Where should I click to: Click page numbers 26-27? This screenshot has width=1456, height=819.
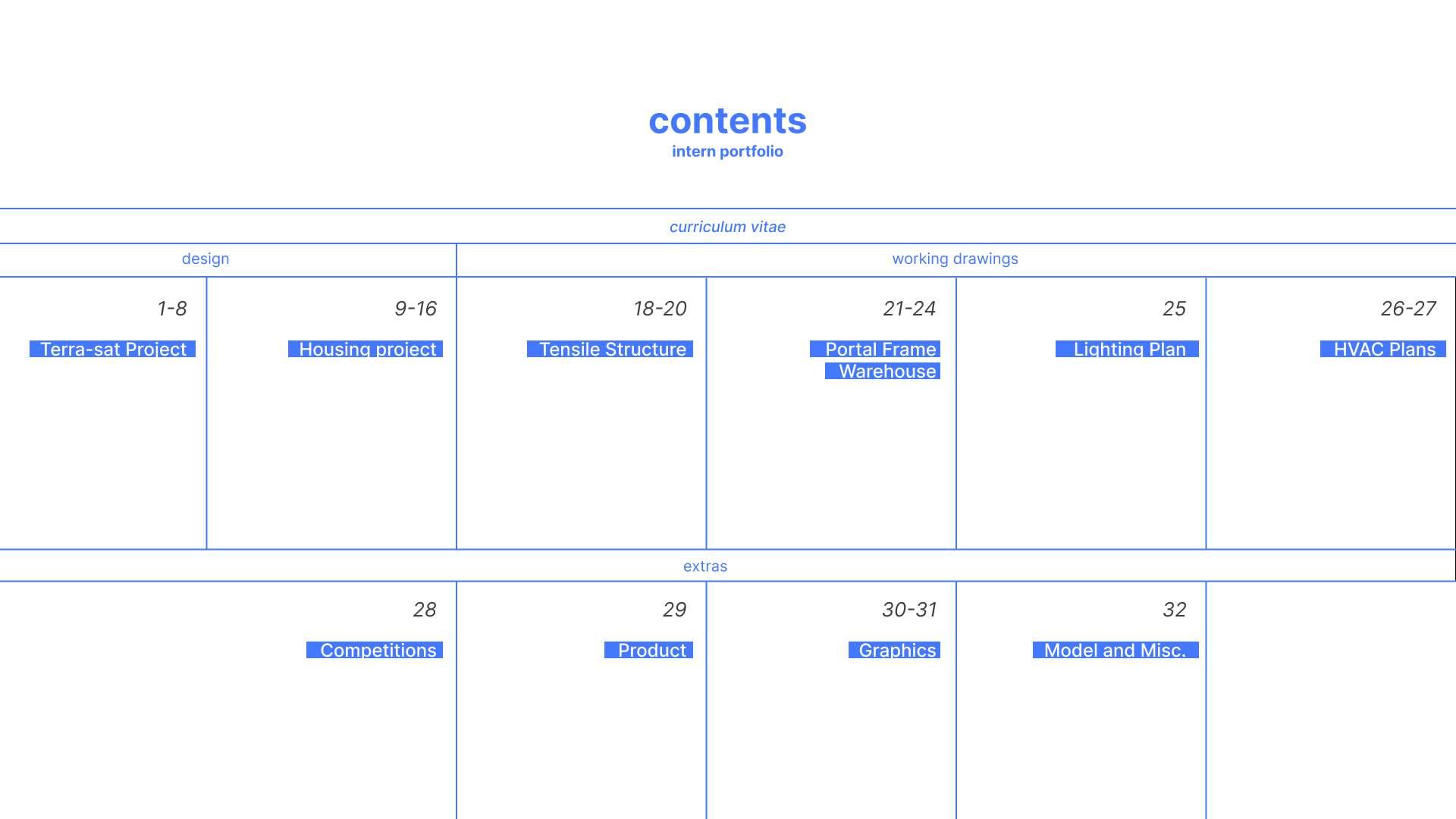(1407, 309)
